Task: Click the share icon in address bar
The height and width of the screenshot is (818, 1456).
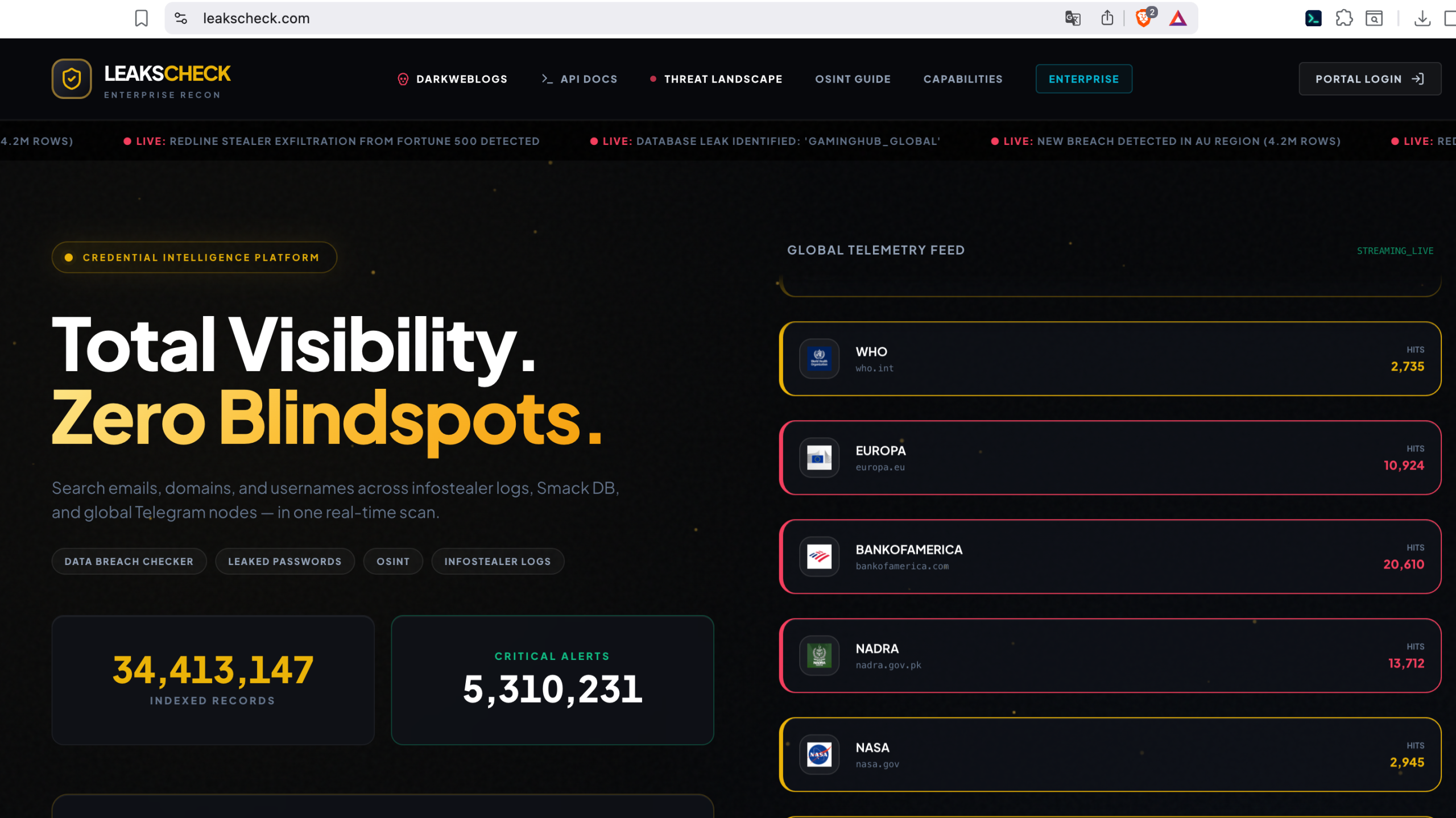Action: pos(1107,18)
